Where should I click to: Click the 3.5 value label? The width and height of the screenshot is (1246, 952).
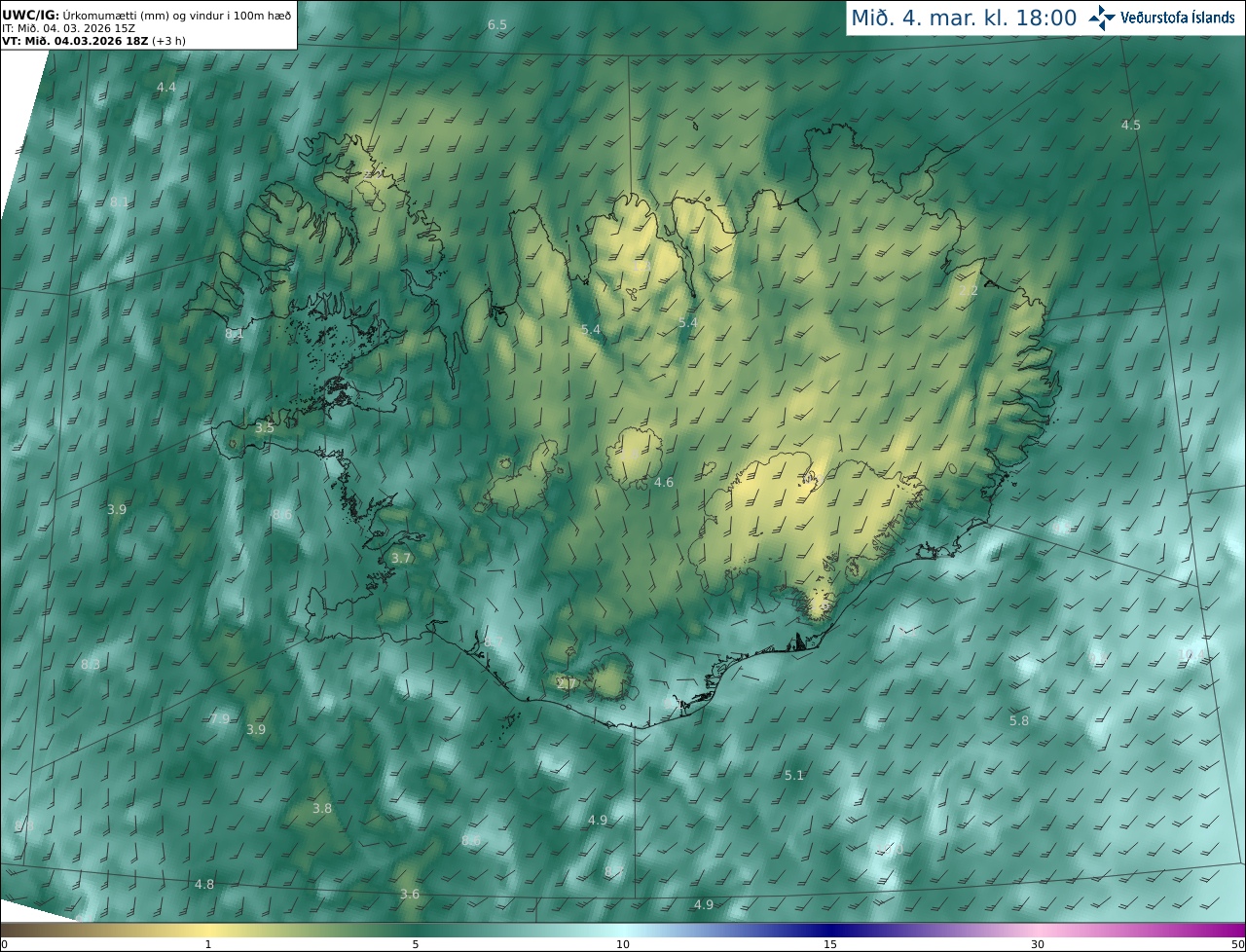265,427
